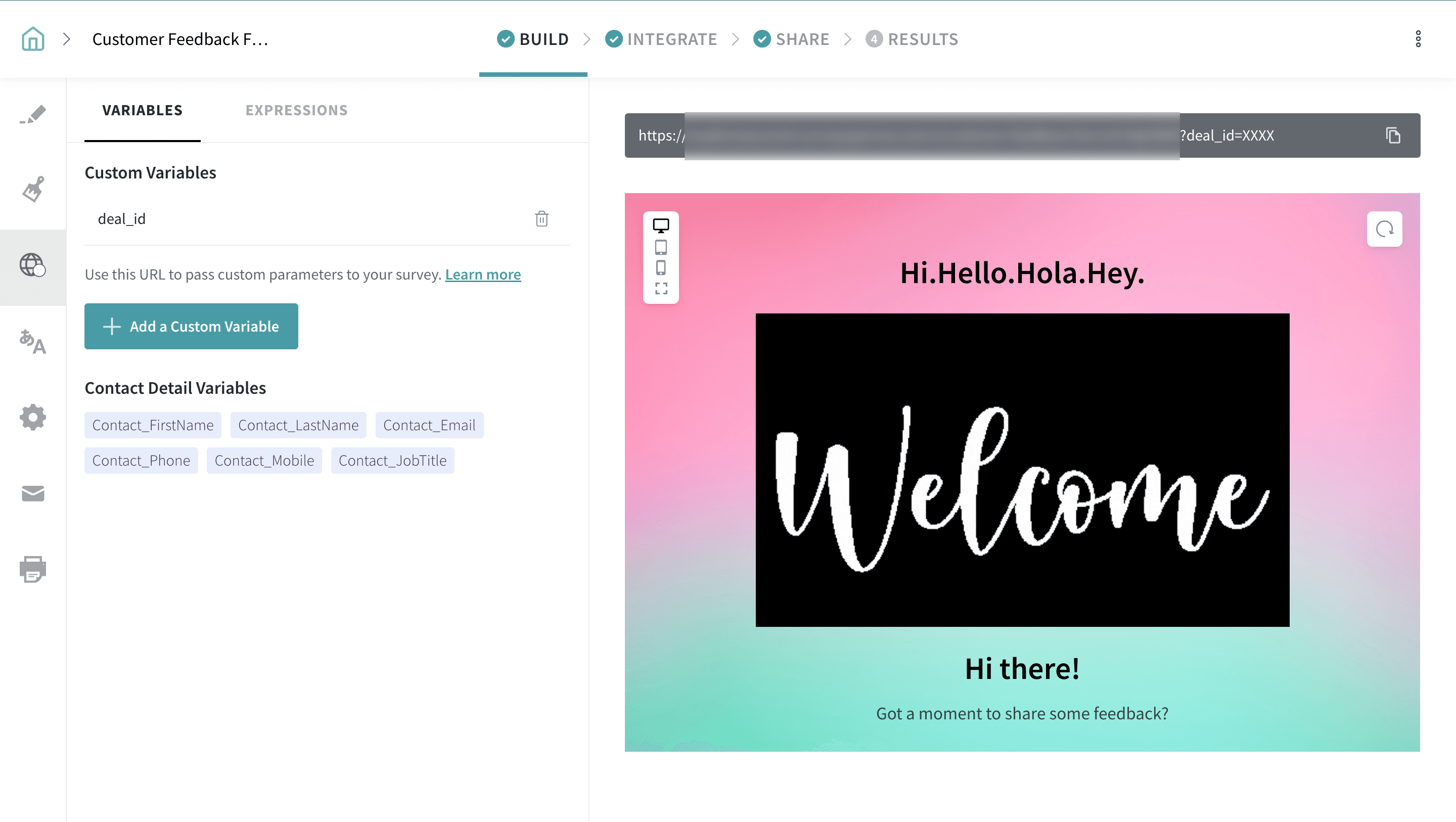This screenshot has height=822, width=1456.
Task: Switch preview to desktop view
Action: pyautogui.click(x=661, y=225)
